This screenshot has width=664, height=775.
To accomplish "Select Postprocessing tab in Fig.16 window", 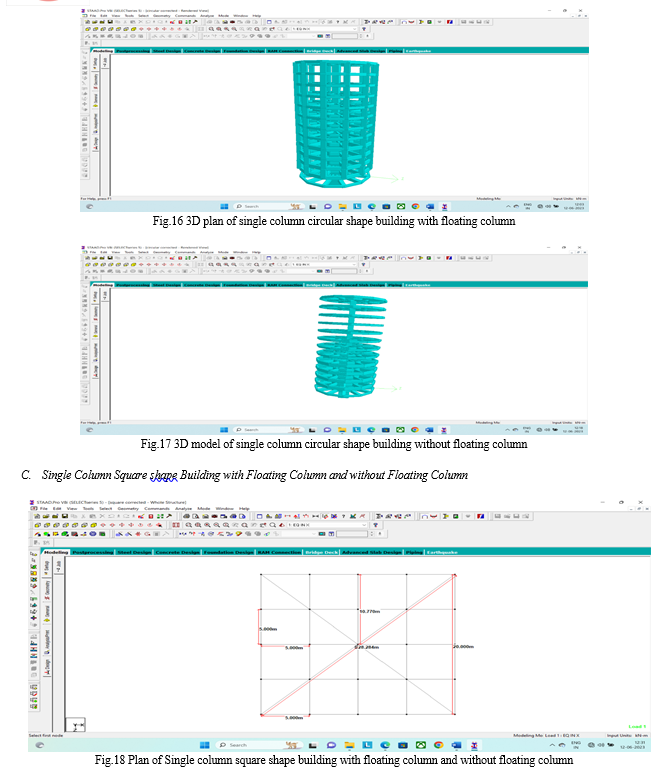I will point(133,51).
